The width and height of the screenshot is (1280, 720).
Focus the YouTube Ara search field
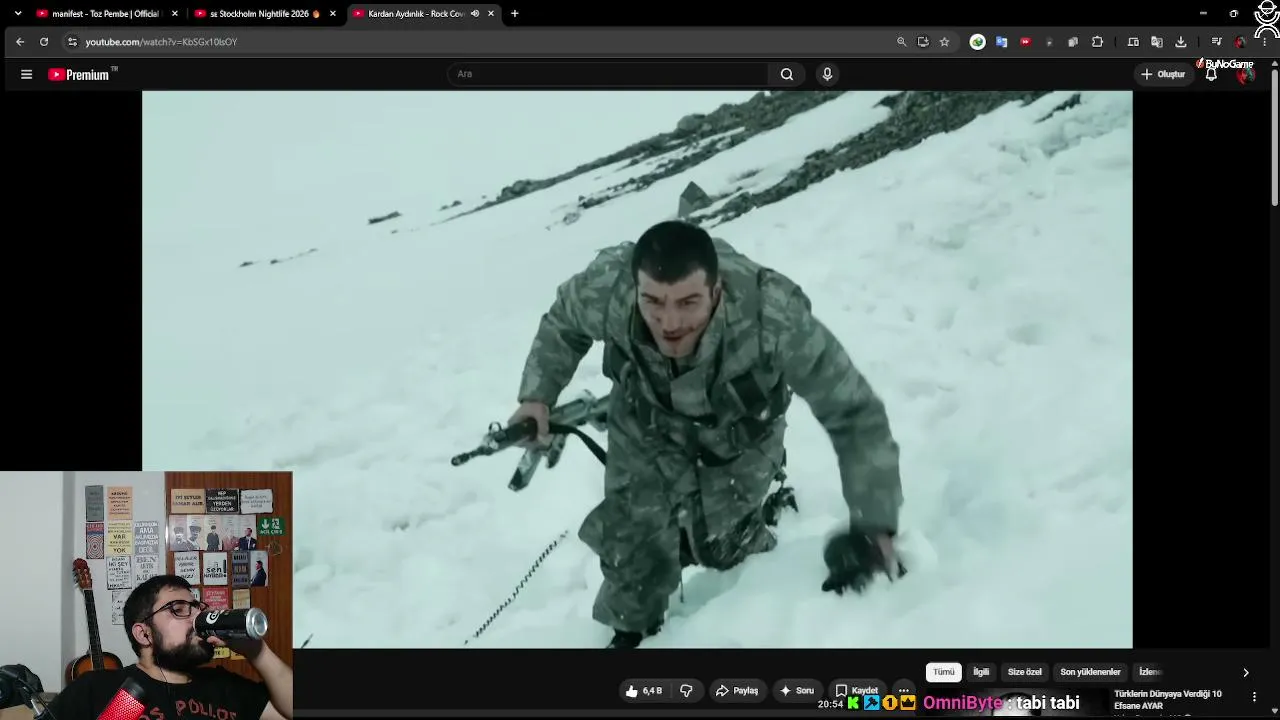pos(607,74)
